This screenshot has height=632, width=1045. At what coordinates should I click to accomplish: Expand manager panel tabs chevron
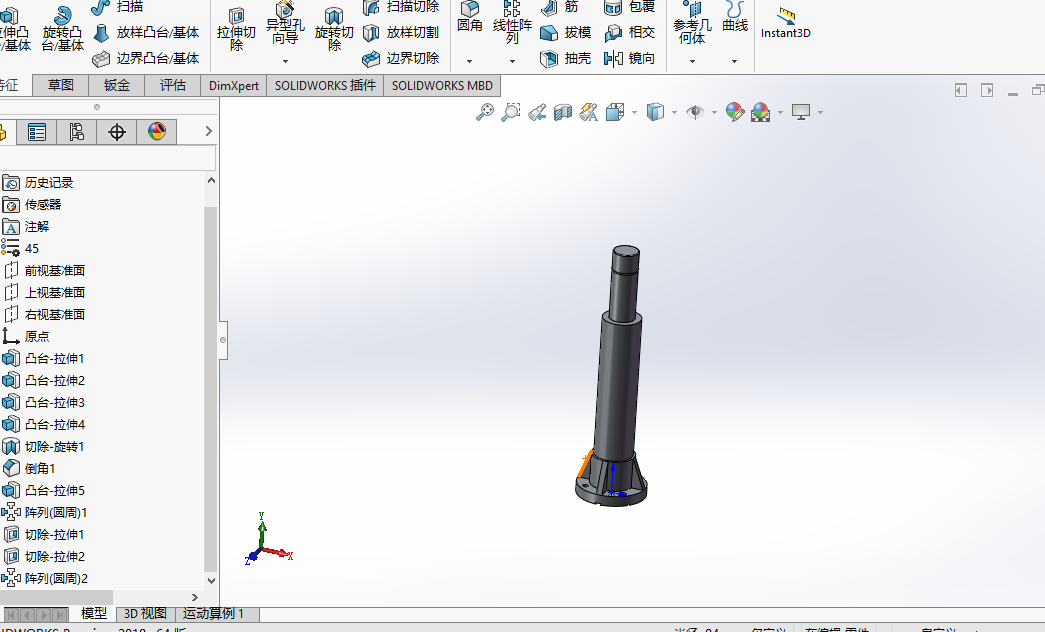(209, 131)
